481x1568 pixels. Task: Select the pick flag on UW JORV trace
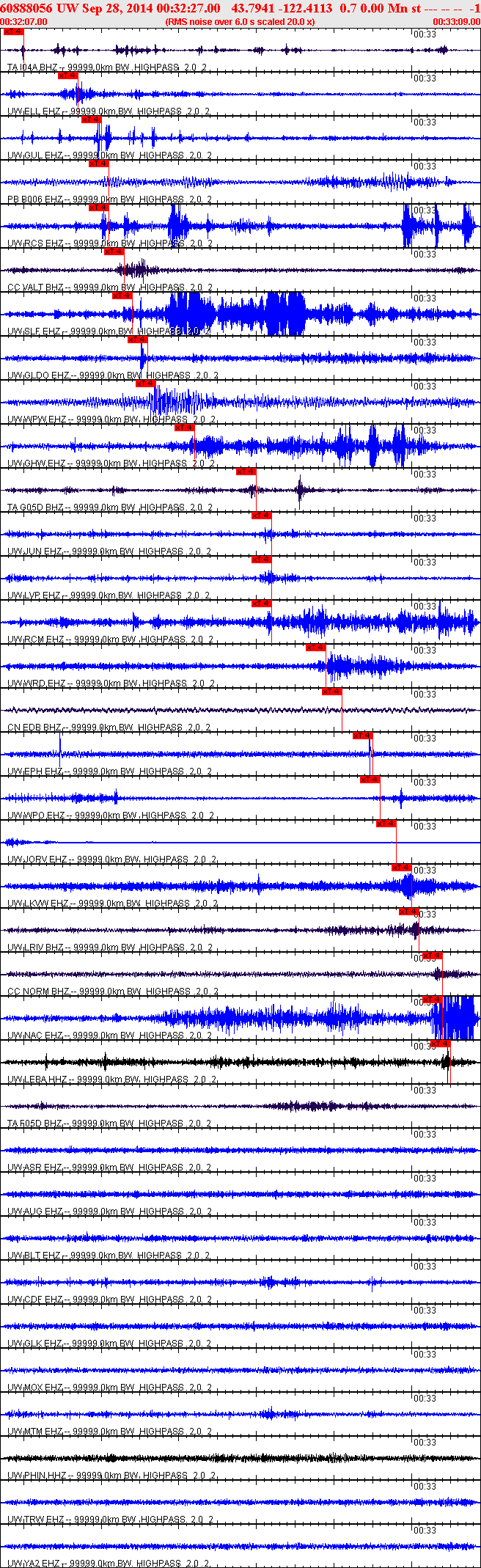[386, 824]
